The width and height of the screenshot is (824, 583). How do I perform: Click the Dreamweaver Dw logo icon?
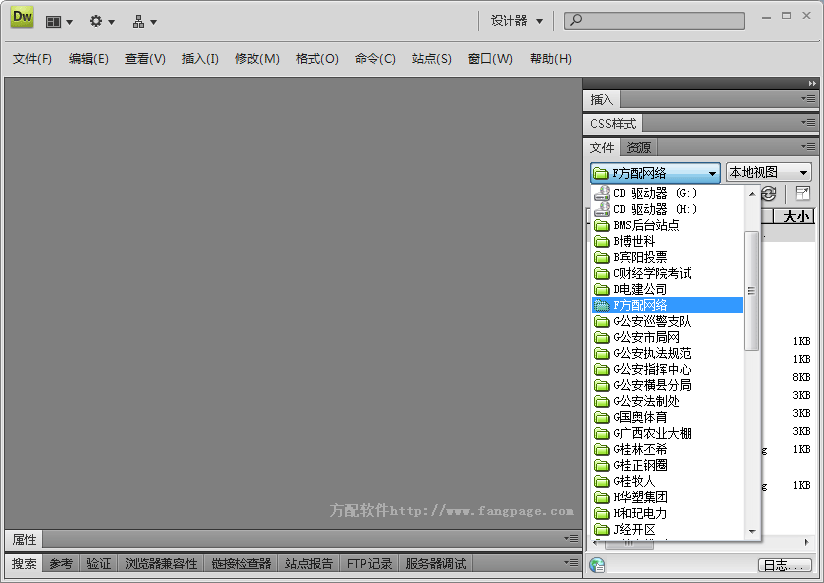[22, 17]
